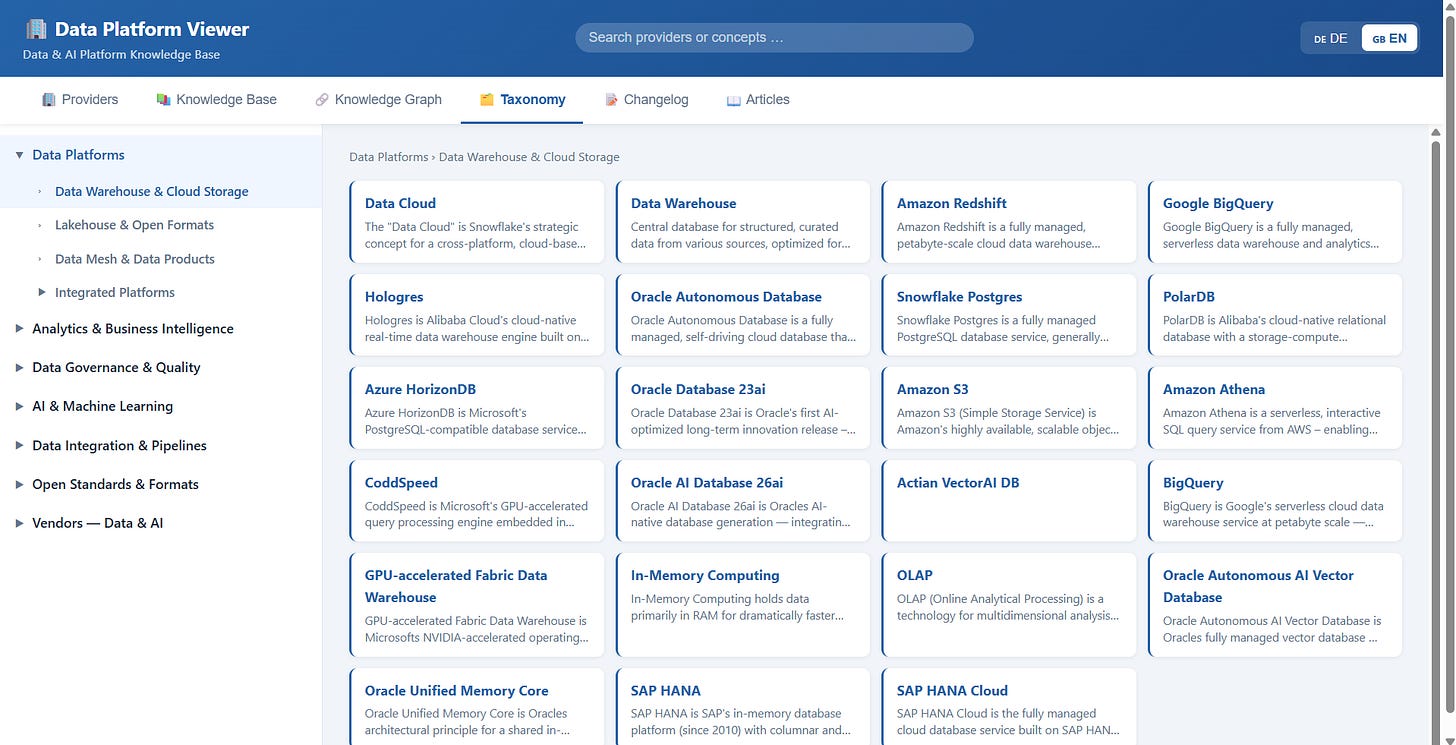Select the Integrated Platforms tree item
This screenshot has height=745, width=1456.
point(161,292)
